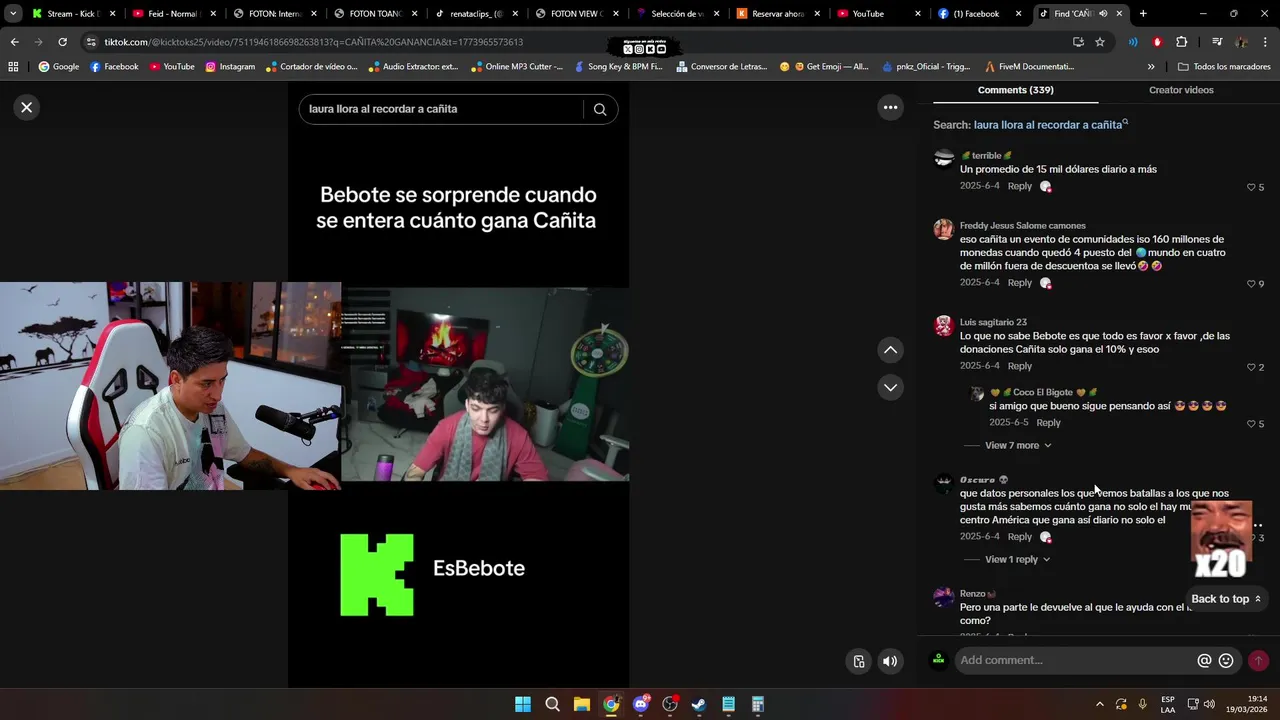Reply to Luis sagitario 23's comment

tap(1019, 366)
